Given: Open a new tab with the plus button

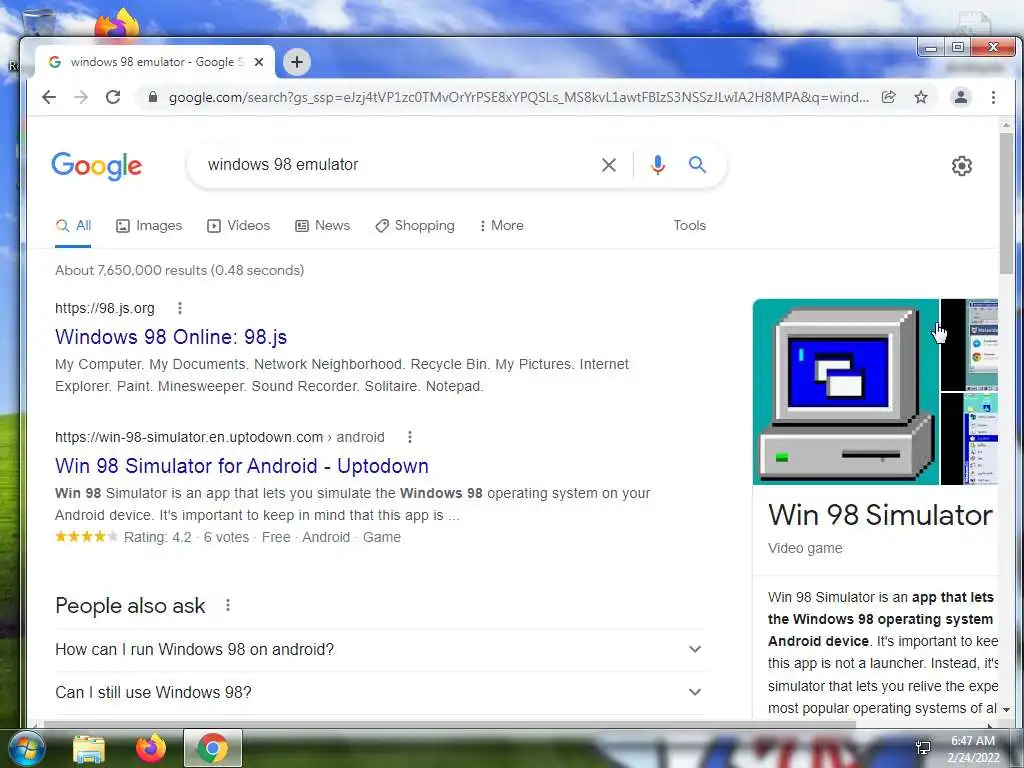Looking at the screenshot, I should pyautogui.click(x=296, y=62).
